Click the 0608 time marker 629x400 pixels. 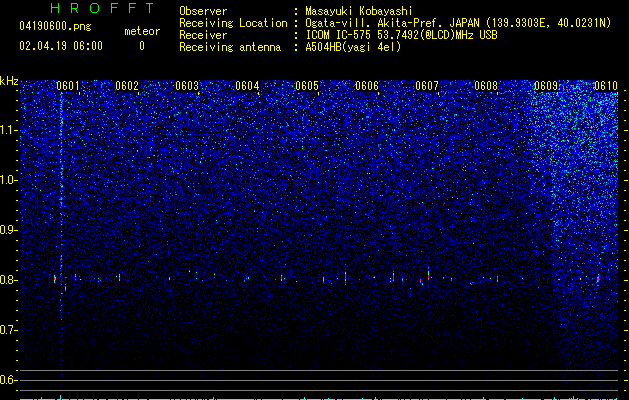pyautogui.click(x=486, y=86)
